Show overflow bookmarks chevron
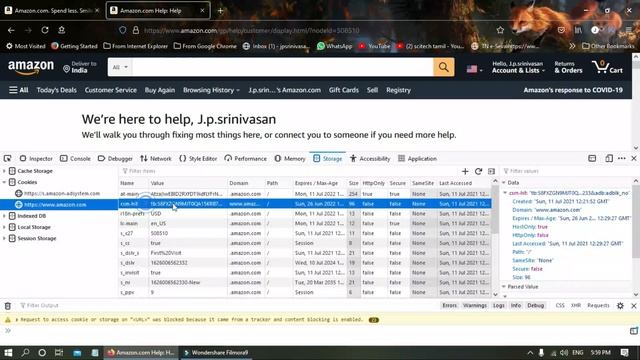 (x=572, y=46)
